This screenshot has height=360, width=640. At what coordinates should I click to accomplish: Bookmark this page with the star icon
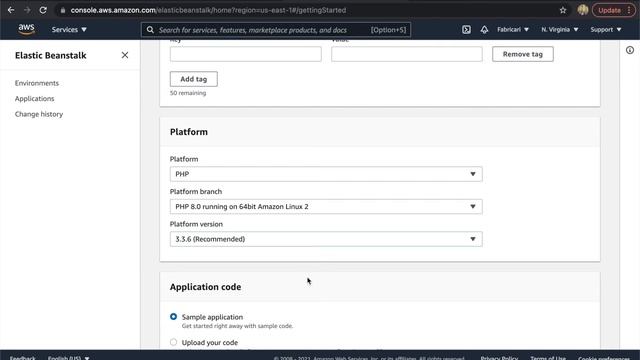(x=563, y=10)
